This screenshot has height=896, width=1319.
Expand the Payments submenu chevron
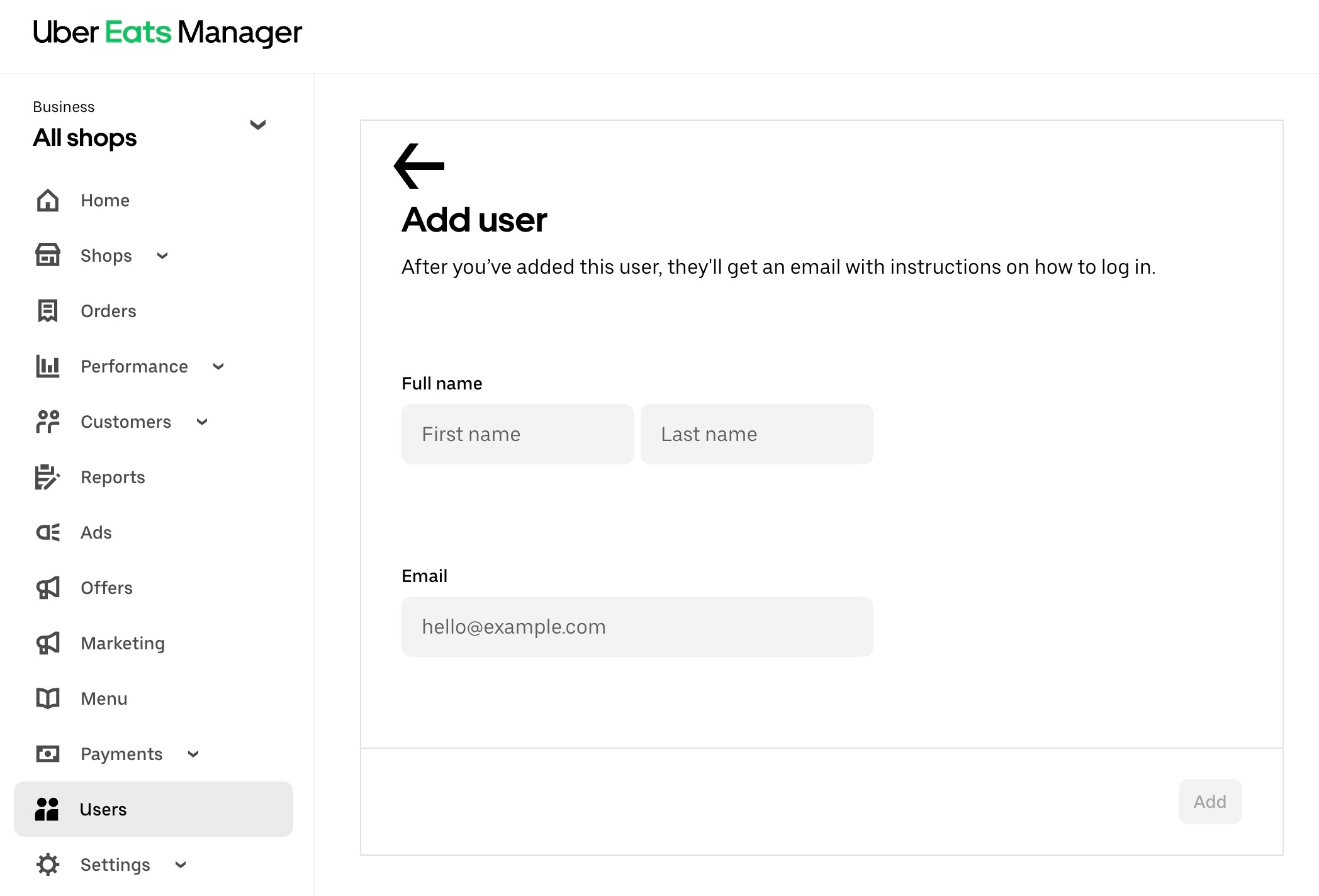point(193,754)
